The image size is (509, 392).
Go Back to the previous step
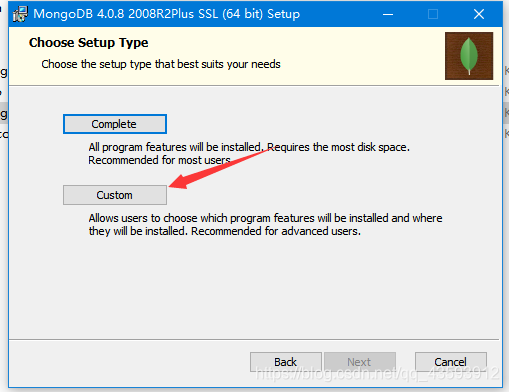(286, 362)
